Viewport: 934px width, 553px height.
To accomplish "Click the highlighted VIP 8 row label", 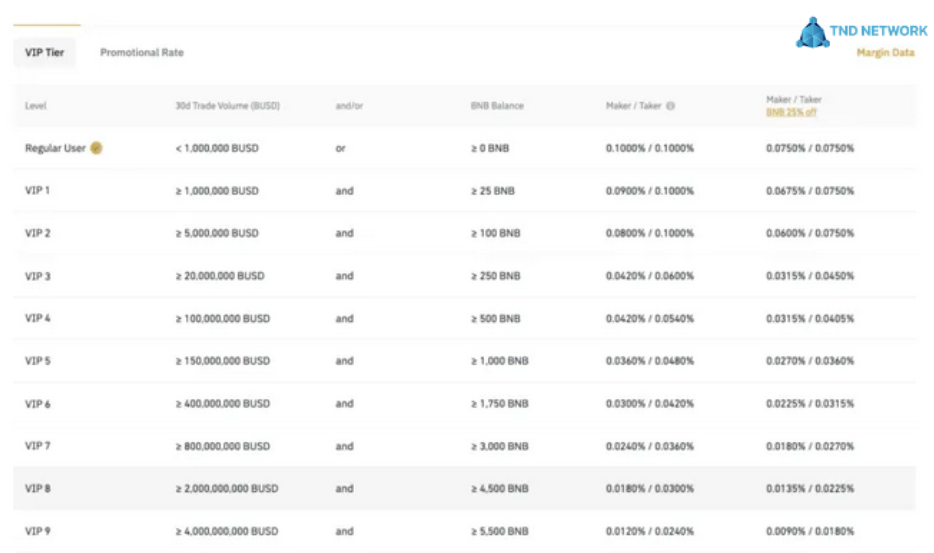I will (x=38, y=489).
